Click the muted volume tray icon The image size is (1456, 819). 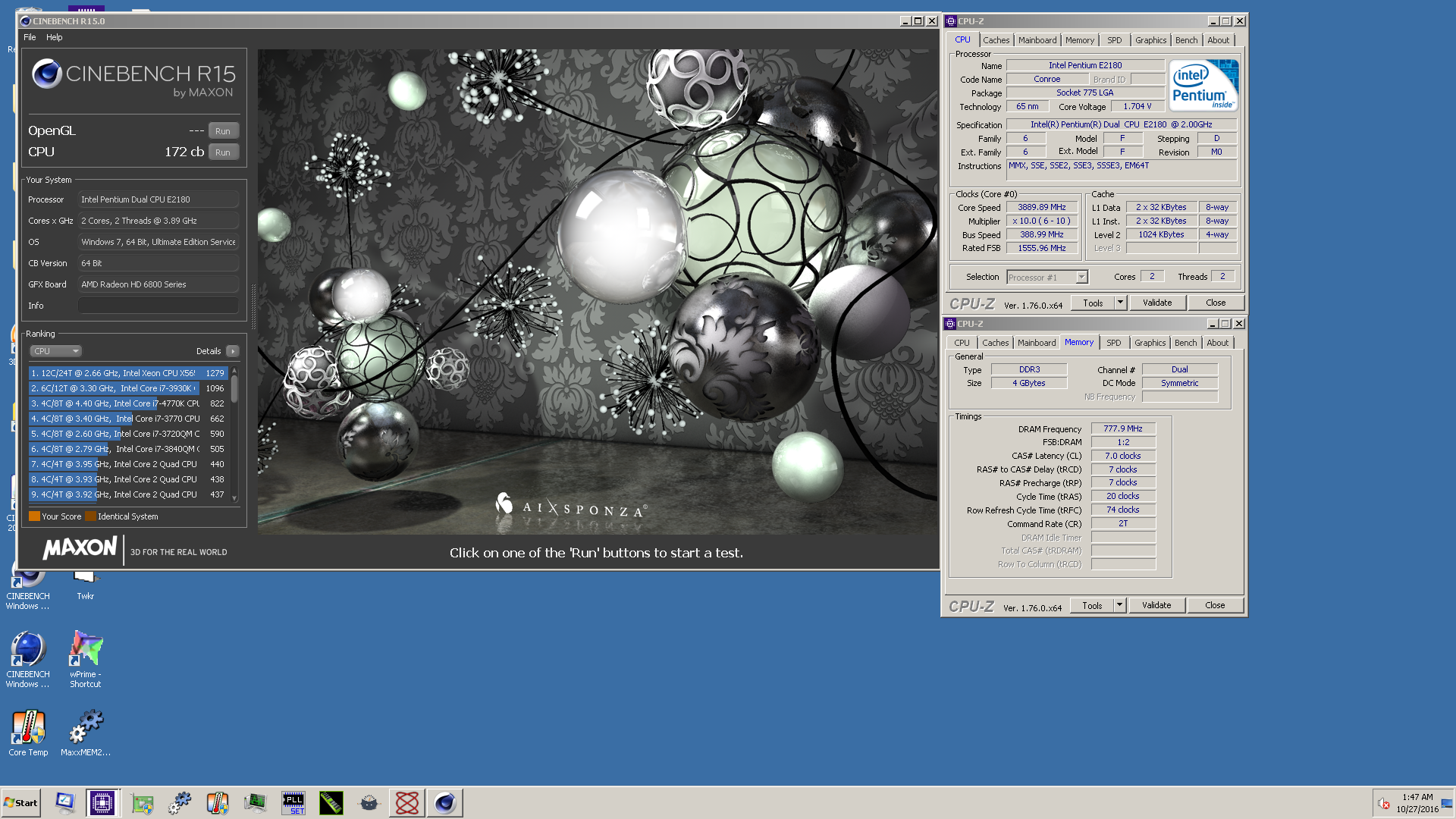click(1384, 803)
